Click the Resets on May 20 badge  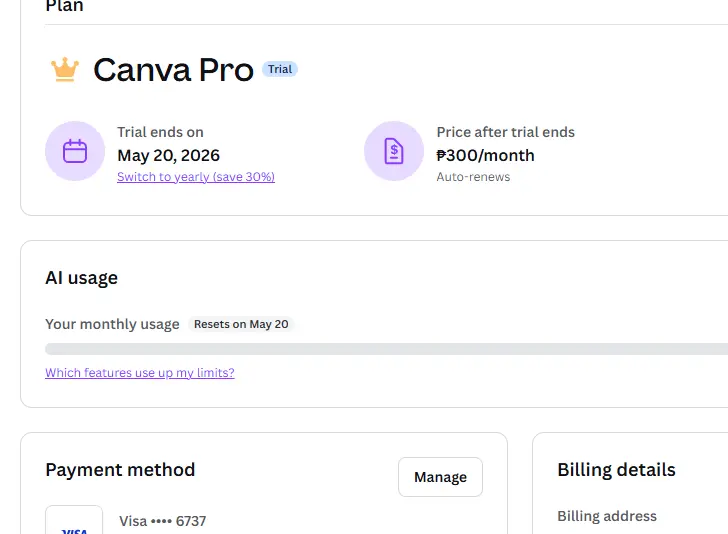click(241, 324)
